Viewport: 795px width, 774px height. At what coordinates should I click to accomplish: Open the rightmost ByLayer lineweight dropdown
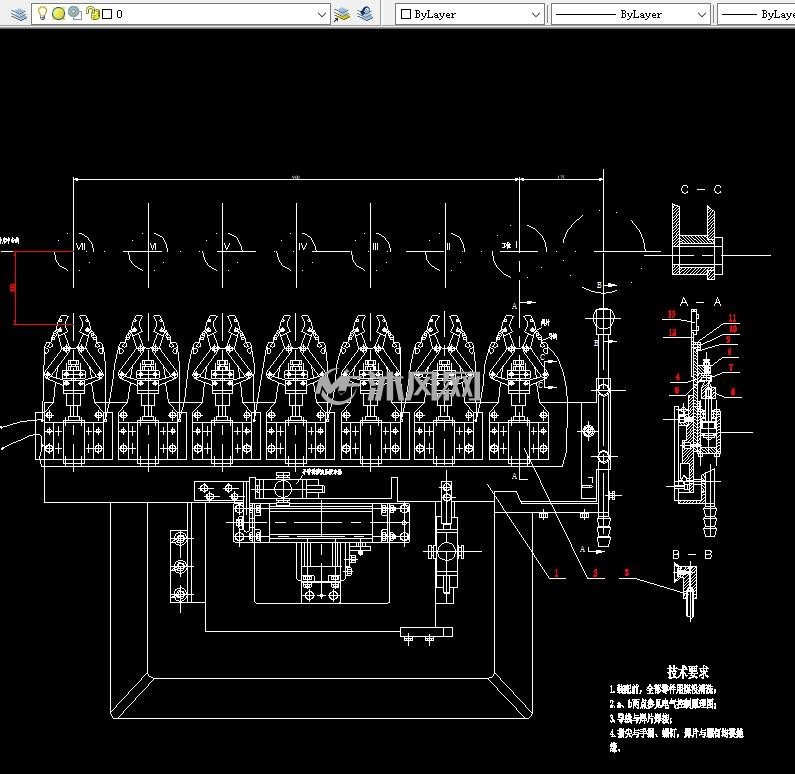point(756,14)
